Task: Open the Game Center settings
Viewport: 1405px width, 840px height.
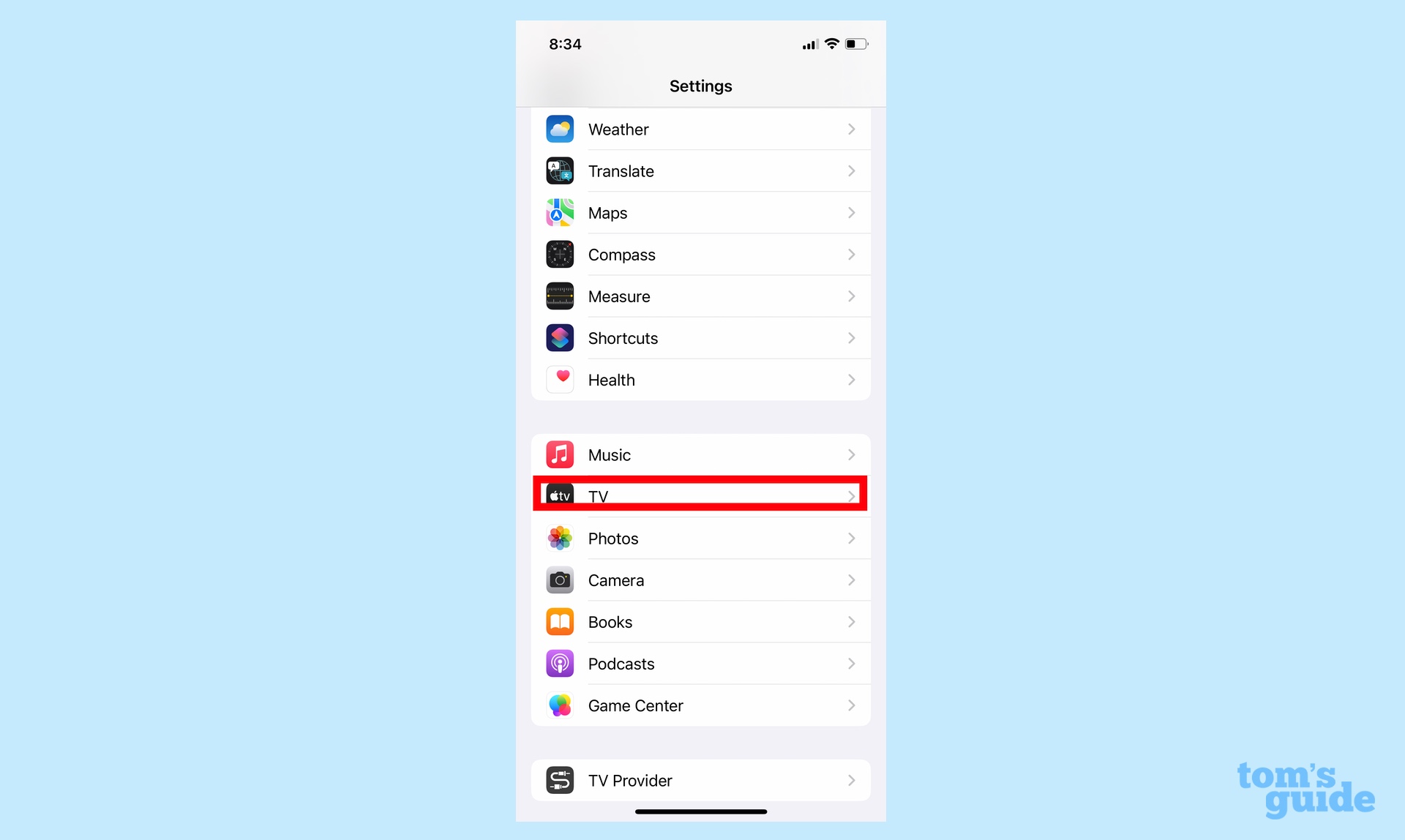Action: pos(700,705)
